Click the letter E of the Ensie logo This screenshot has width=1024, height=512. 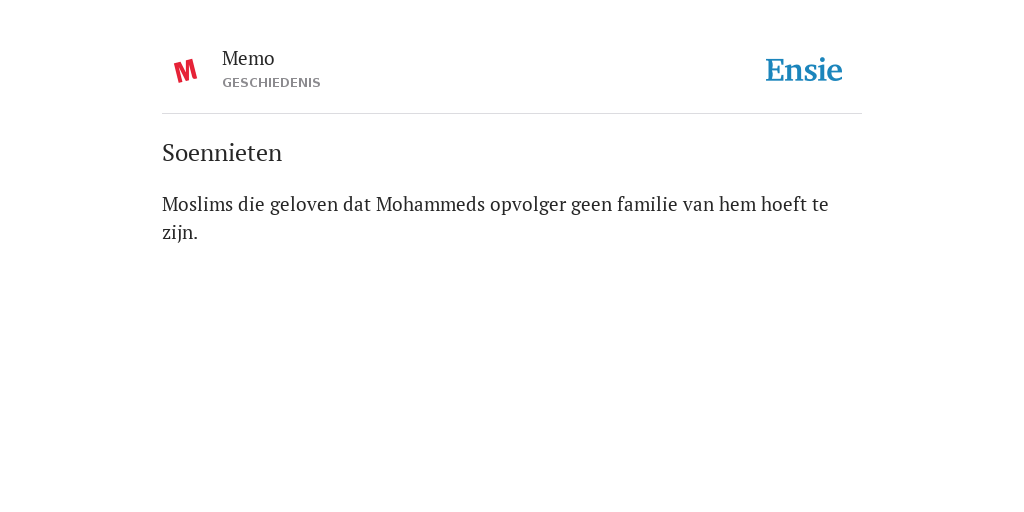tap(775, 71)
